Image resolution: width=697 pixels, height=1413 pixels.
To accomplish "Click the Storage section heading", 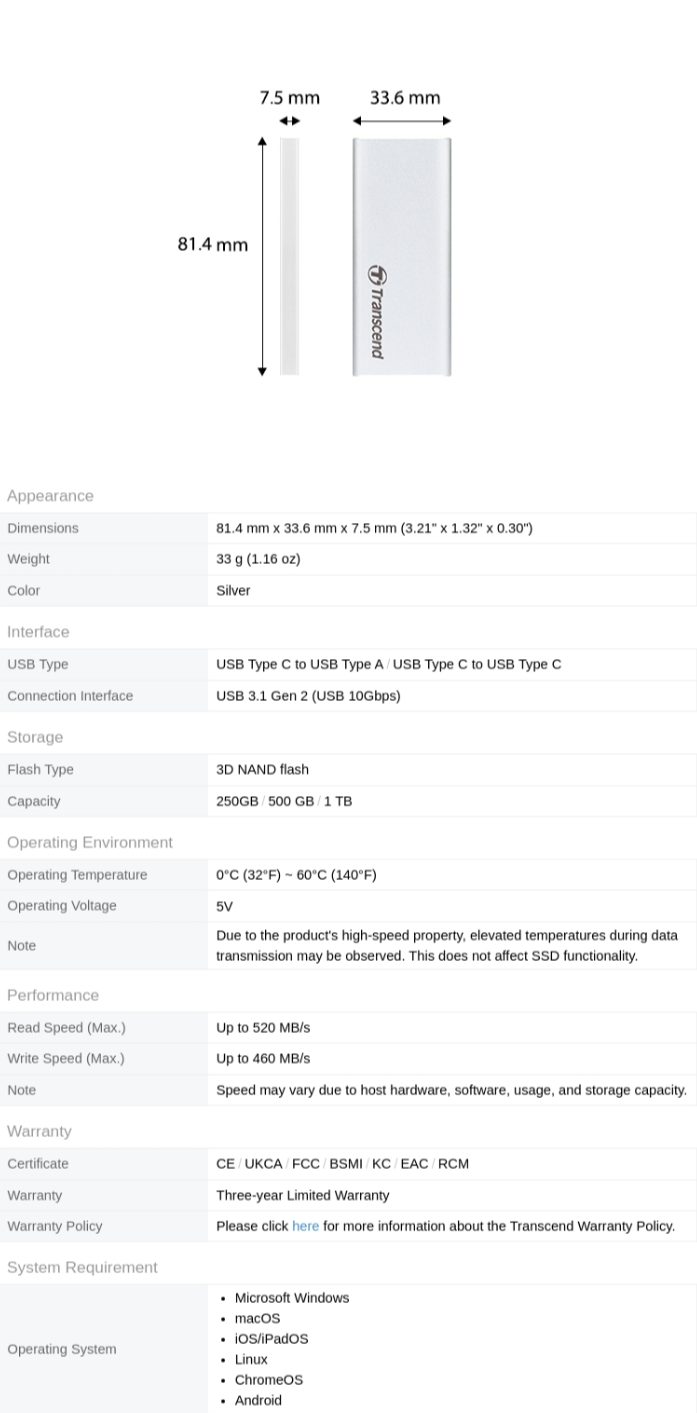I will pos(35,737).
